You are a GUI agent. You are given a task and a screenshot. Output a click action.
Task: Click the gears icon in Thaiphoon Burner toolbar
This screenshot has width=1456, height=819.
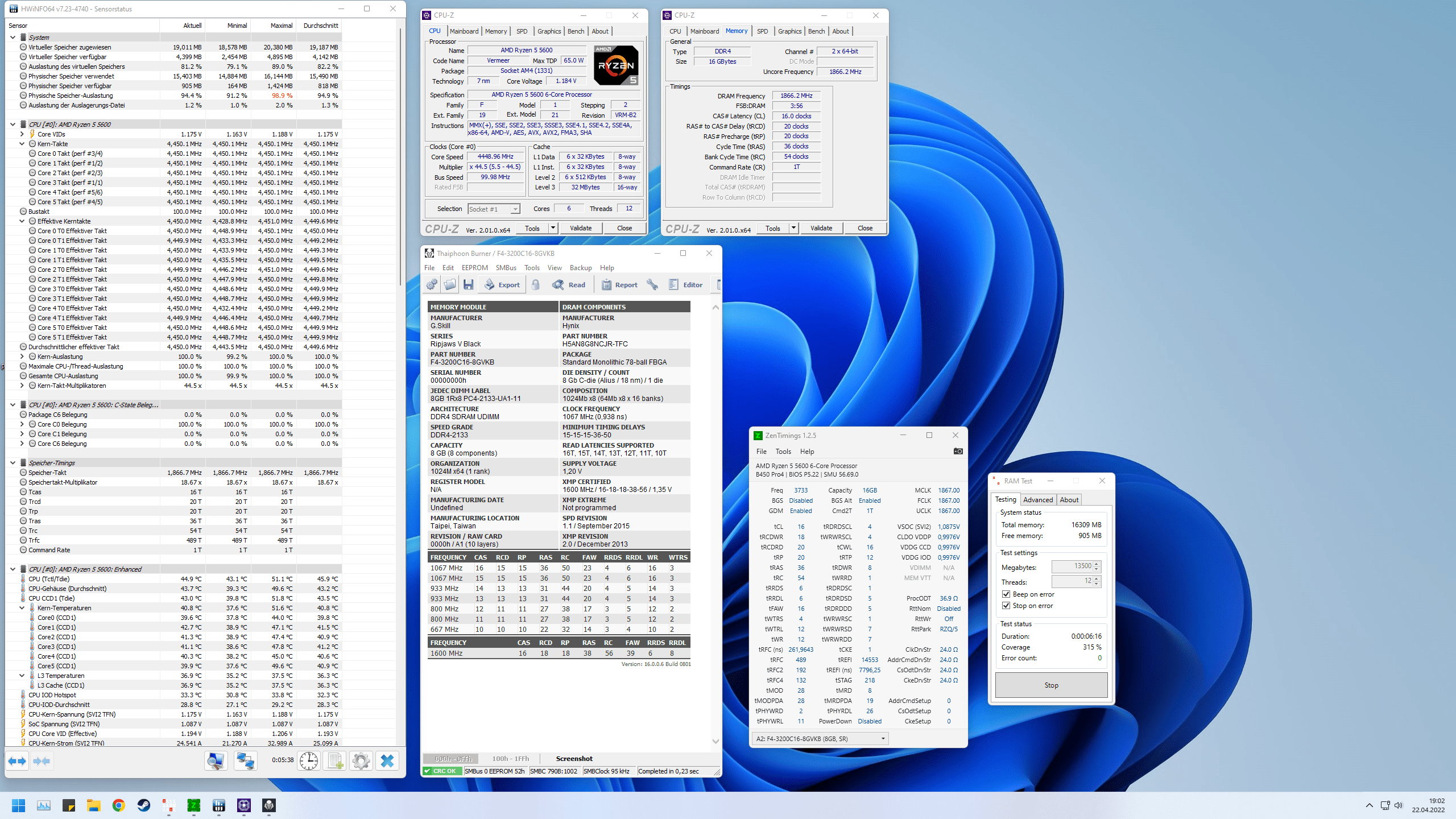click(432, 285)
